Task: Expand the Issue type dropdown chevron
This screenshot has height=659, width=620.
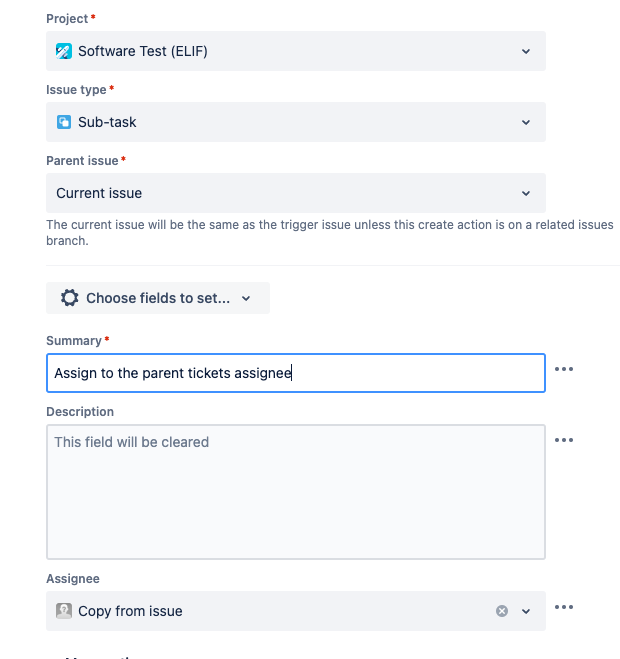Action: tap(526, 122)
